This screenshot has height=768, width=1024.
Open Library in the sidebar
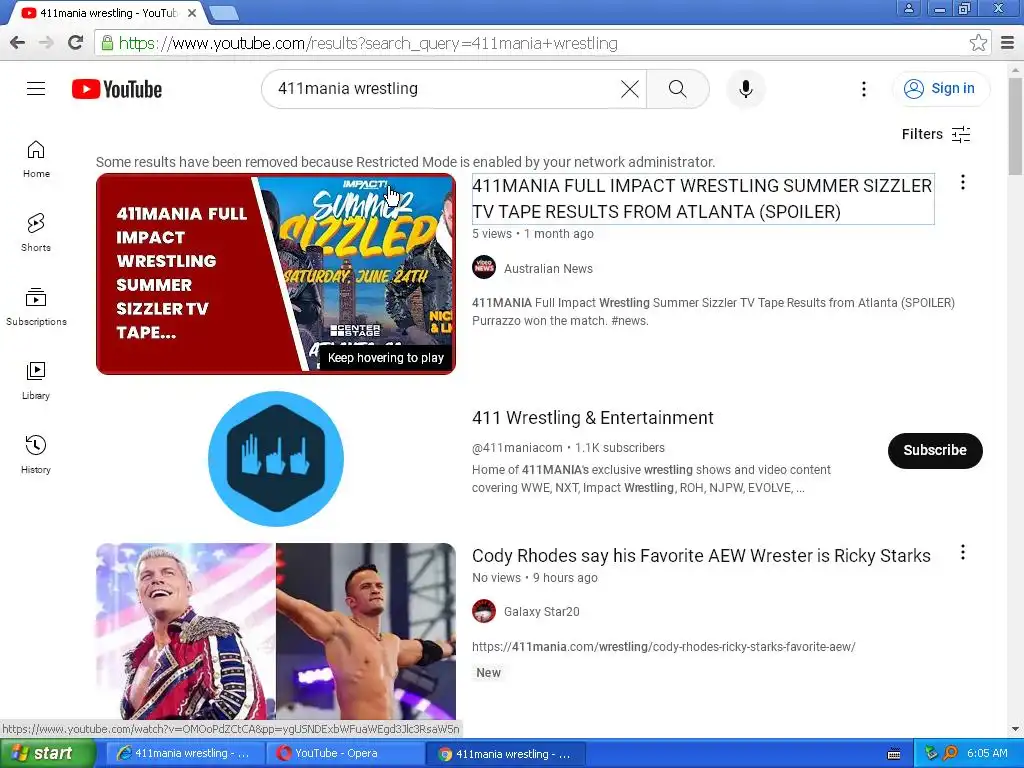pyautogui.click(x=36, y=381)
